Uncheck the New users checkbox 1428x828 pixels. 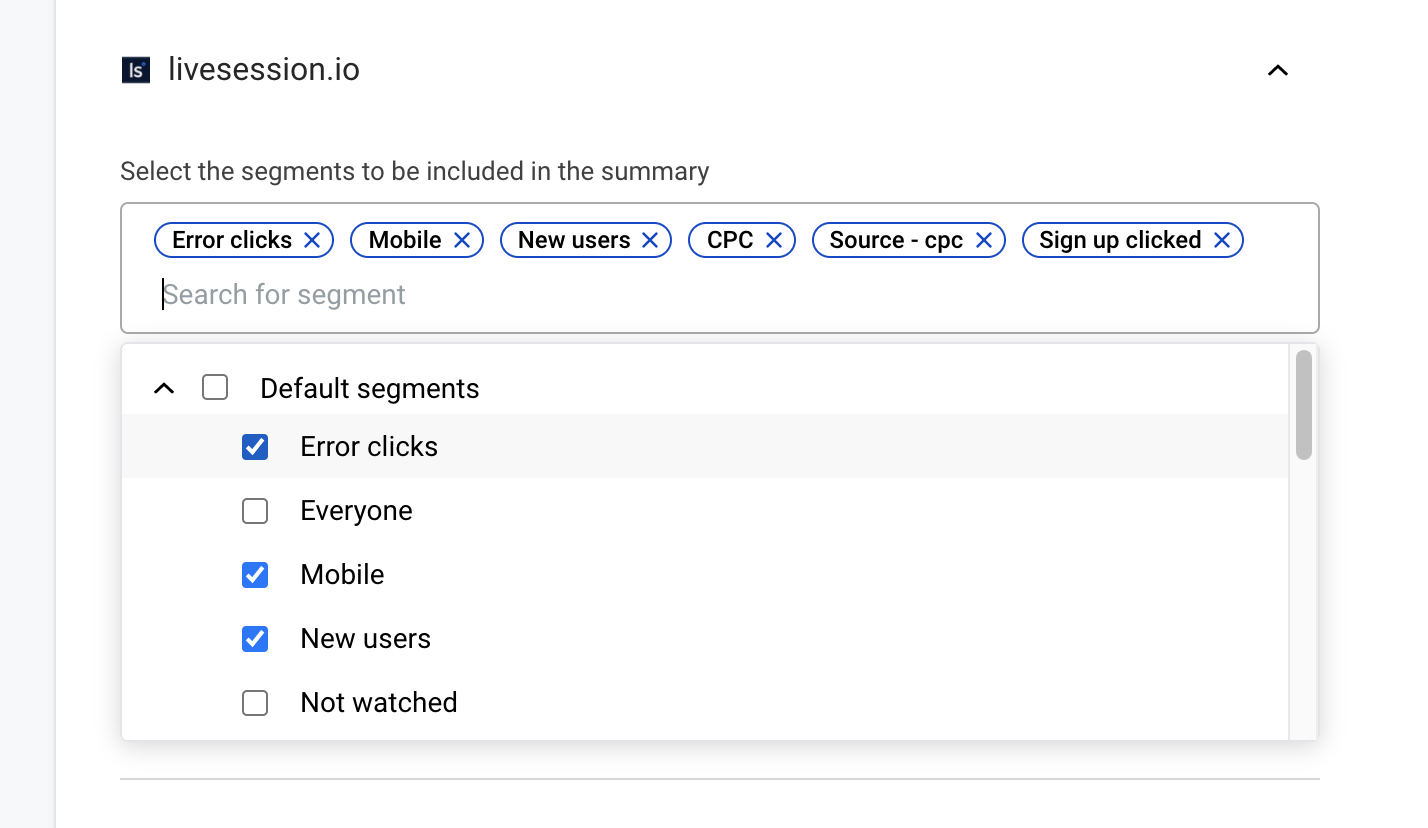[255, 639]
